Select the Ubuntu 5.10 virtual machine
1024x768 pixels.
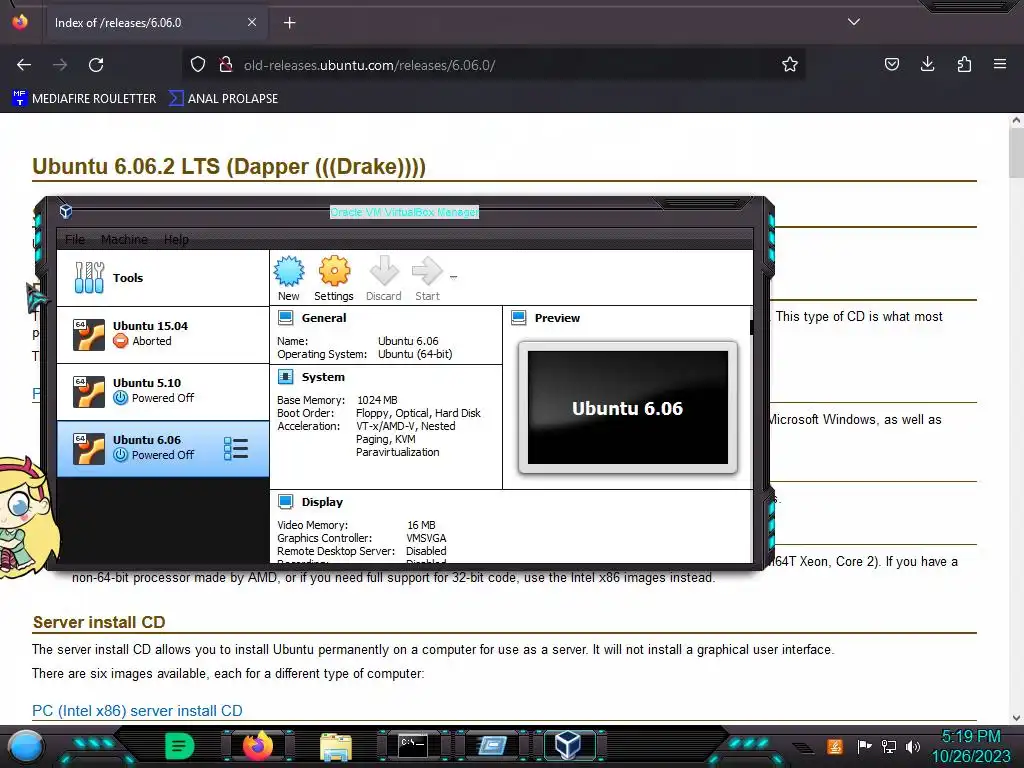coord(163,391)
